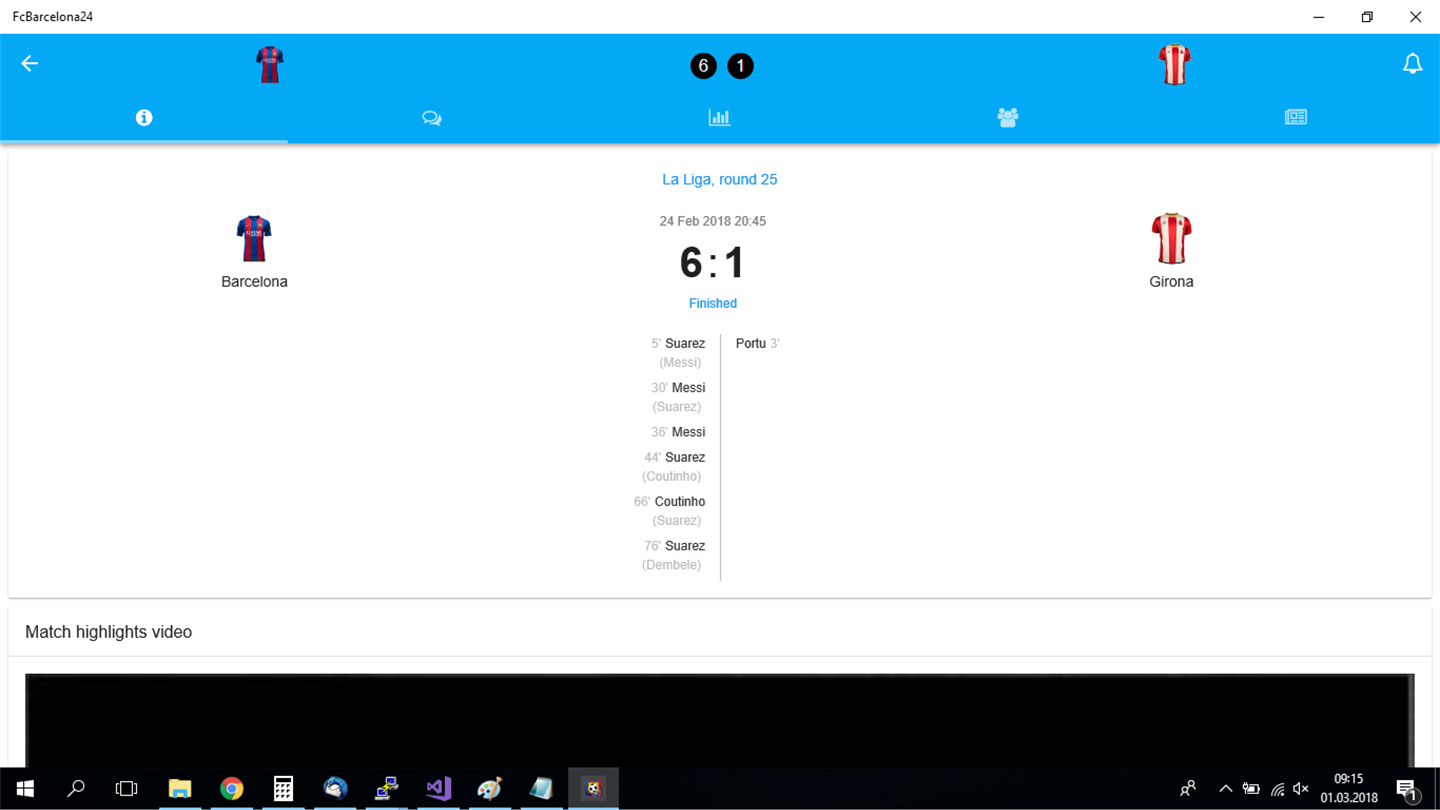Click the 76' Suarez goal entry
This screenshot has height=810, width=1440.
[675, 546]
